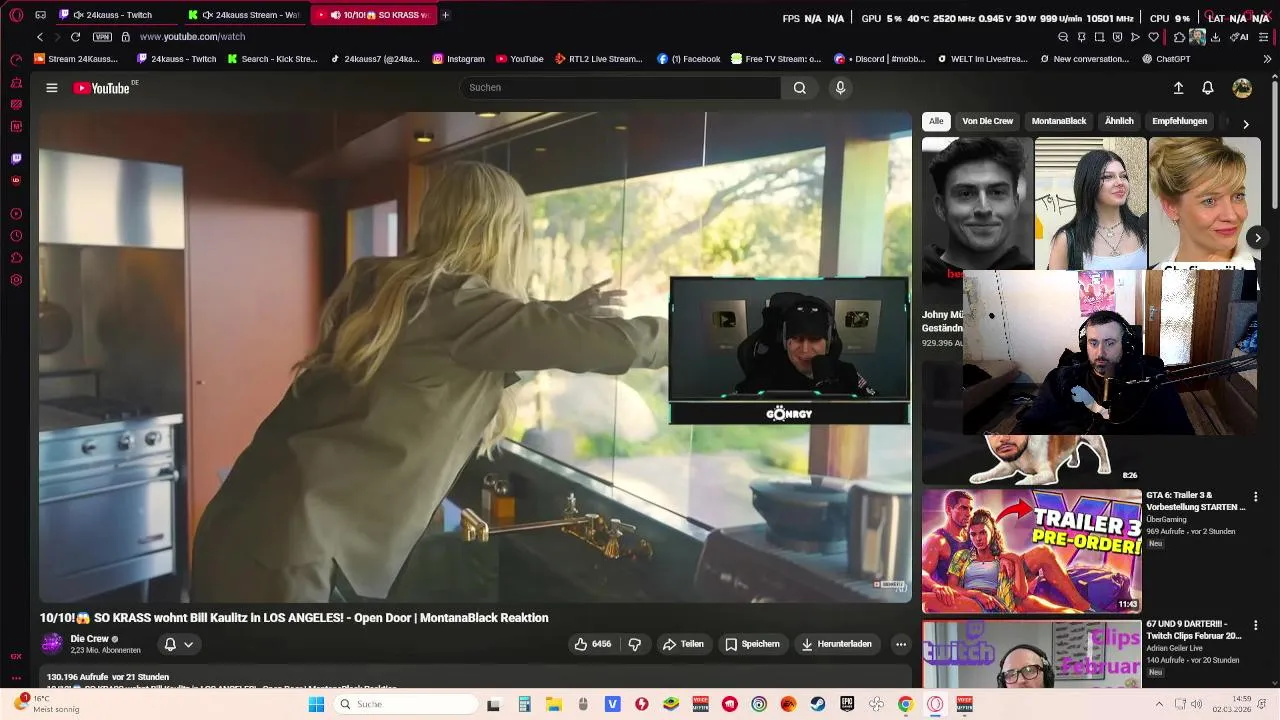Image resolution: width=1280 pixels, height=720 pixels.
Task: Start voice search with microphone icon
Action: point(840,88)
